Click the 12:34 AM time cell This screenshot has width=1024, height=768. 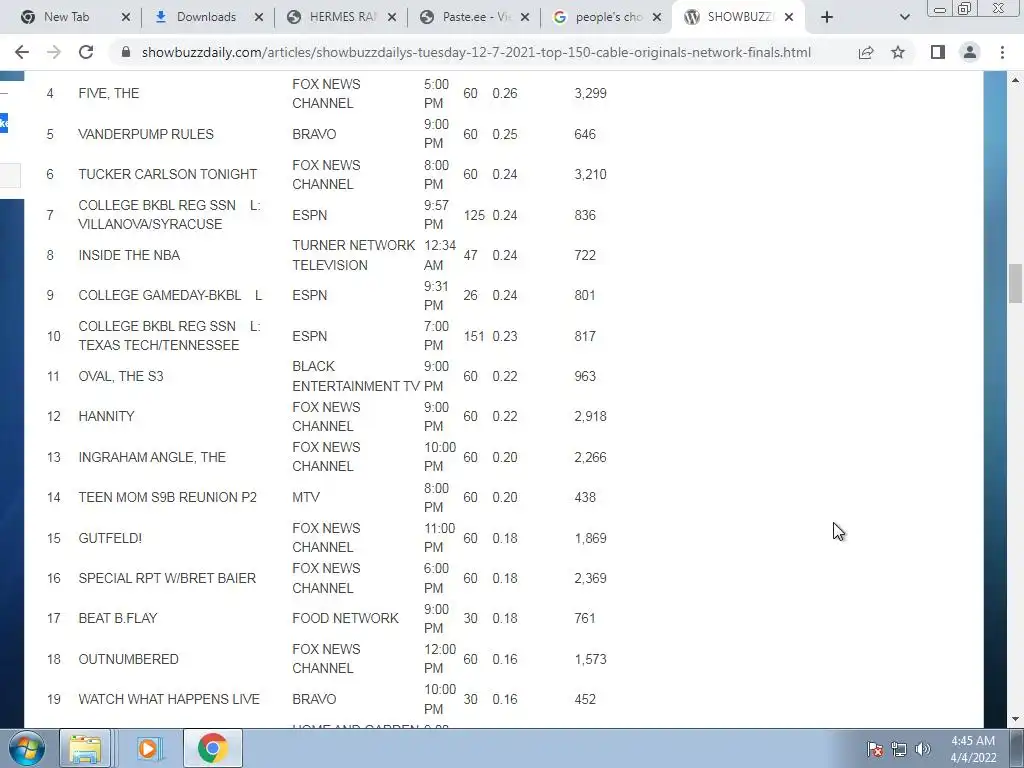[440, 255]
